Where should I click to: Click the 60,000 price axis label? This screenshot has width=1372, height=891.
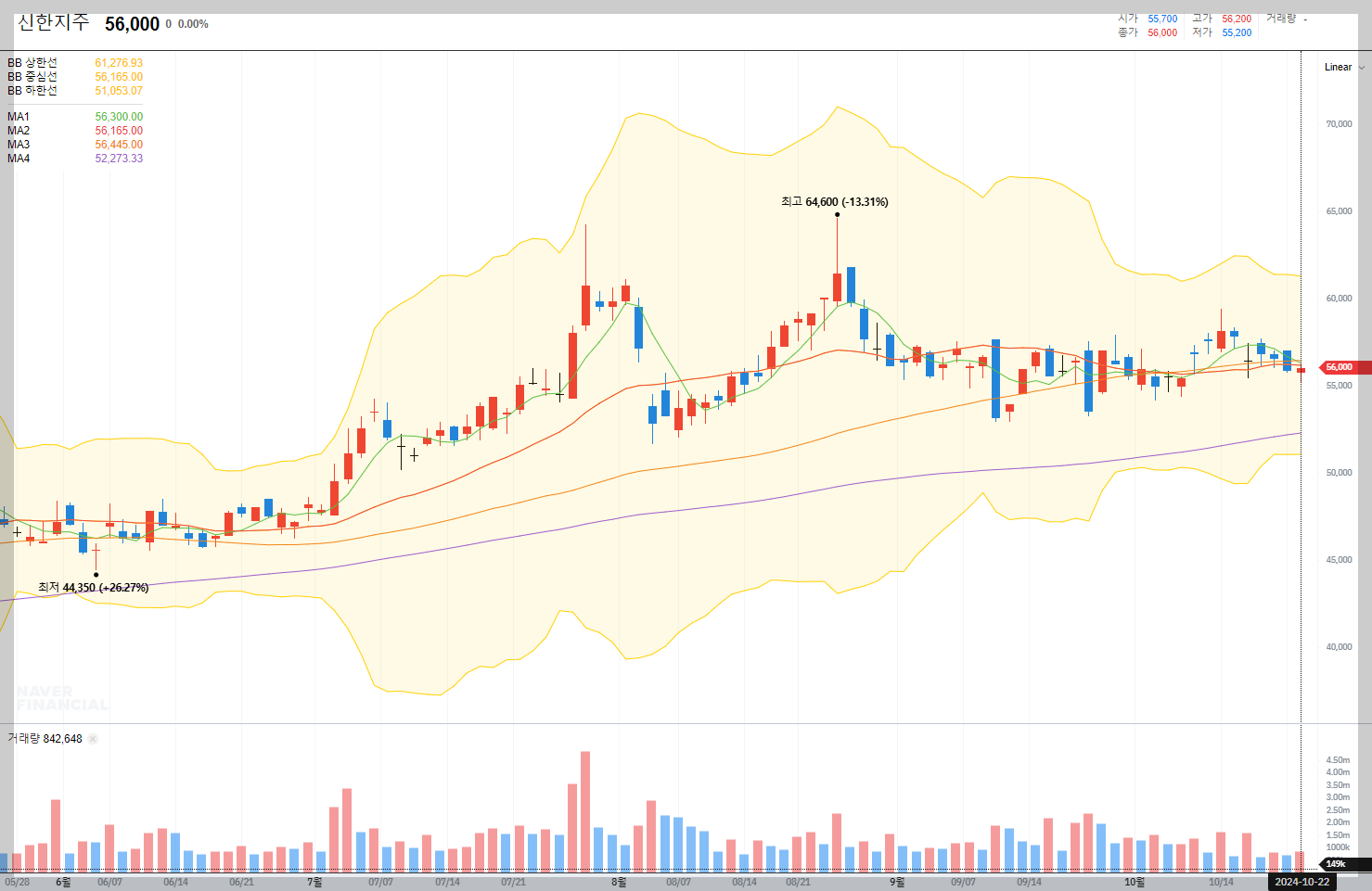(x=1339, y=299)
